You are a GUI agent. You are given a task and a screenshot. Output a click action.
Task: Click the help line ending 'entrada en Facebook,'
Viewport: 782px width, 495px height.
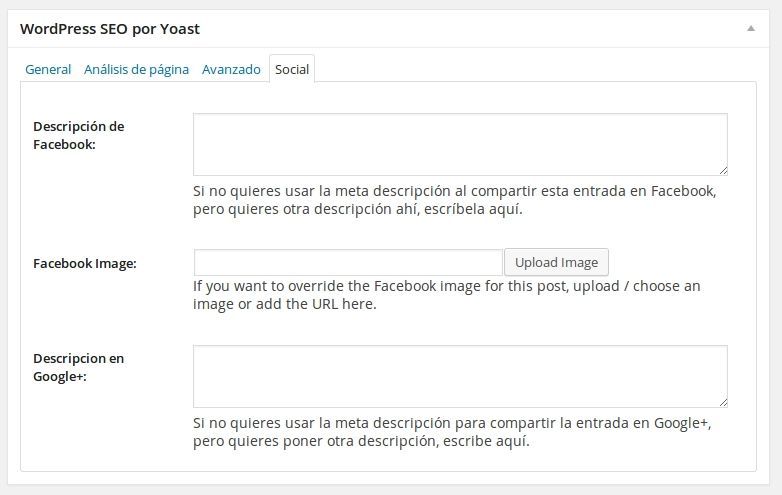click(x=454, y=191)
